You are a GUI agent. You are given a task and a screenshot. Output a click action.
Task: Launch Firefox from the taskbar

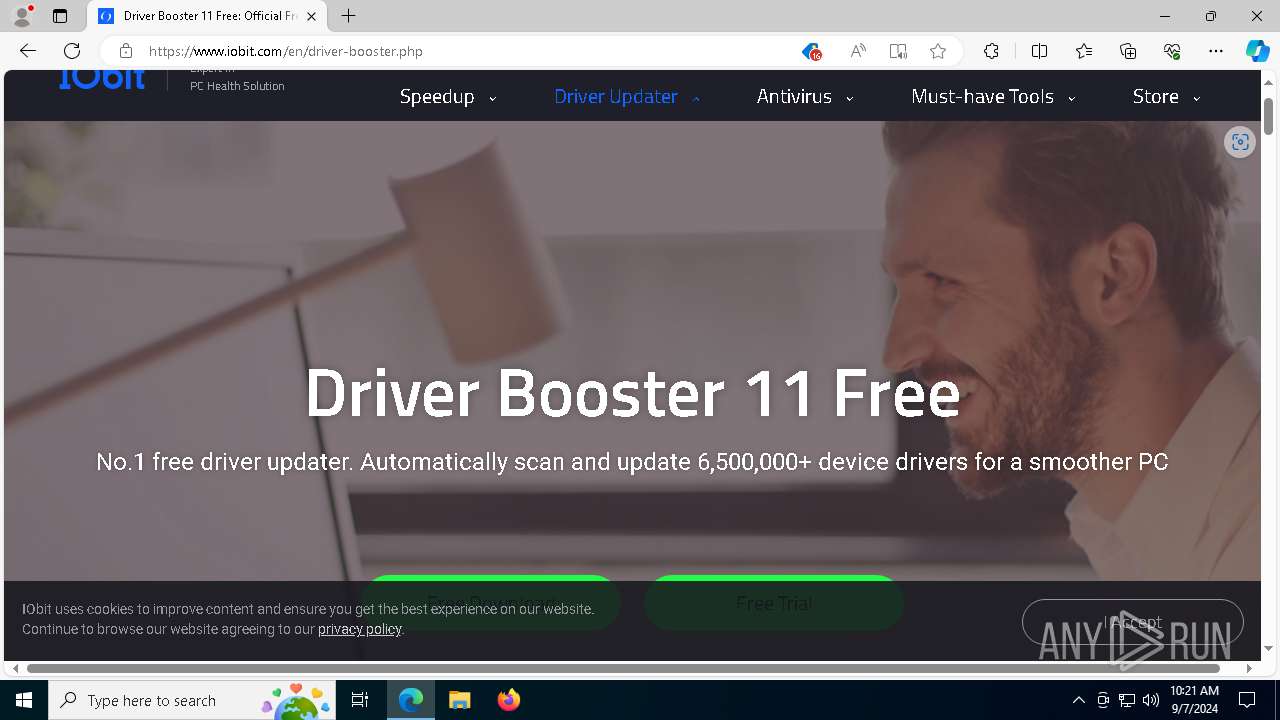[x=508, y=700]
